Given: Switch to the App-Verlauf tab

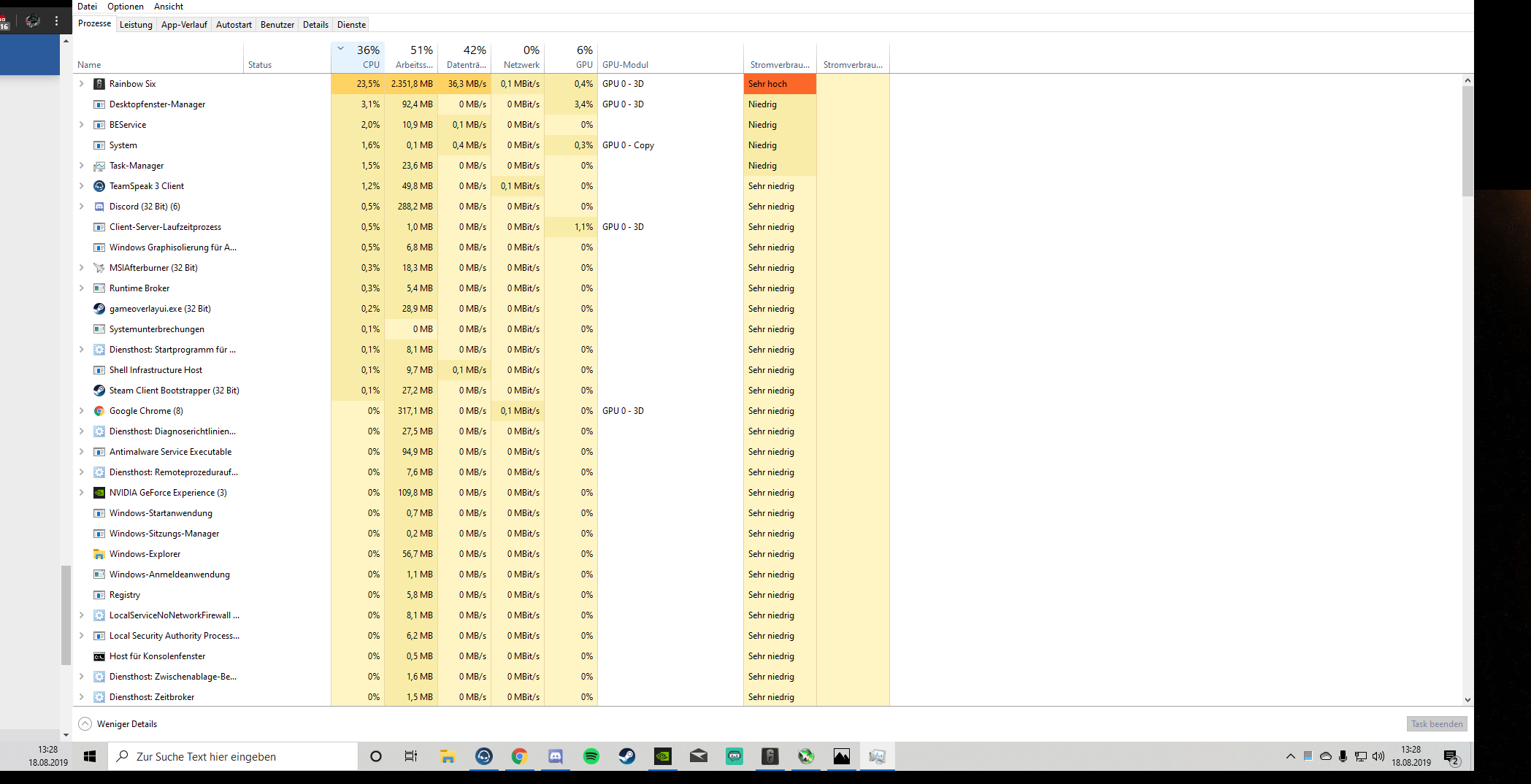Looking at the screenshot, I should pyautogui.click(x=184, y=25).
